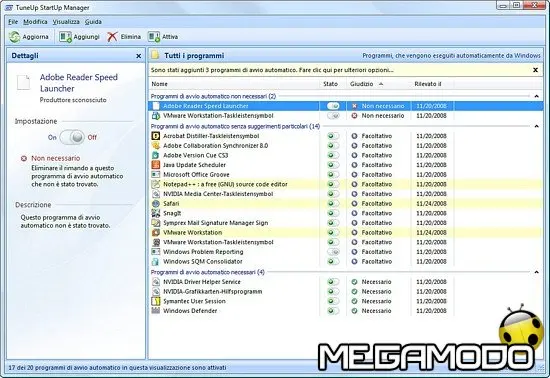
Task: Click the red X next to Non necessario in Dettagli
Action: (24, 158)
